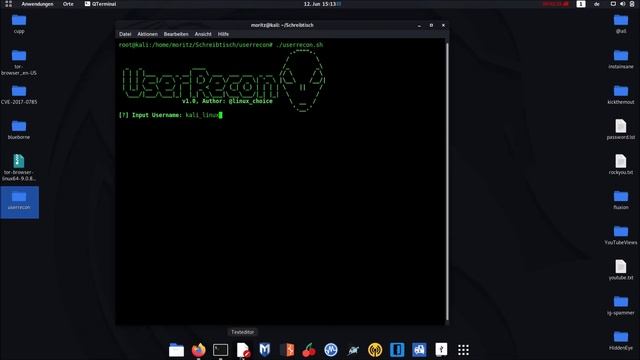This screenshot has width=640, height=360.
Task: Select the HiddenEye desktop folder
Action: point(621,340)
